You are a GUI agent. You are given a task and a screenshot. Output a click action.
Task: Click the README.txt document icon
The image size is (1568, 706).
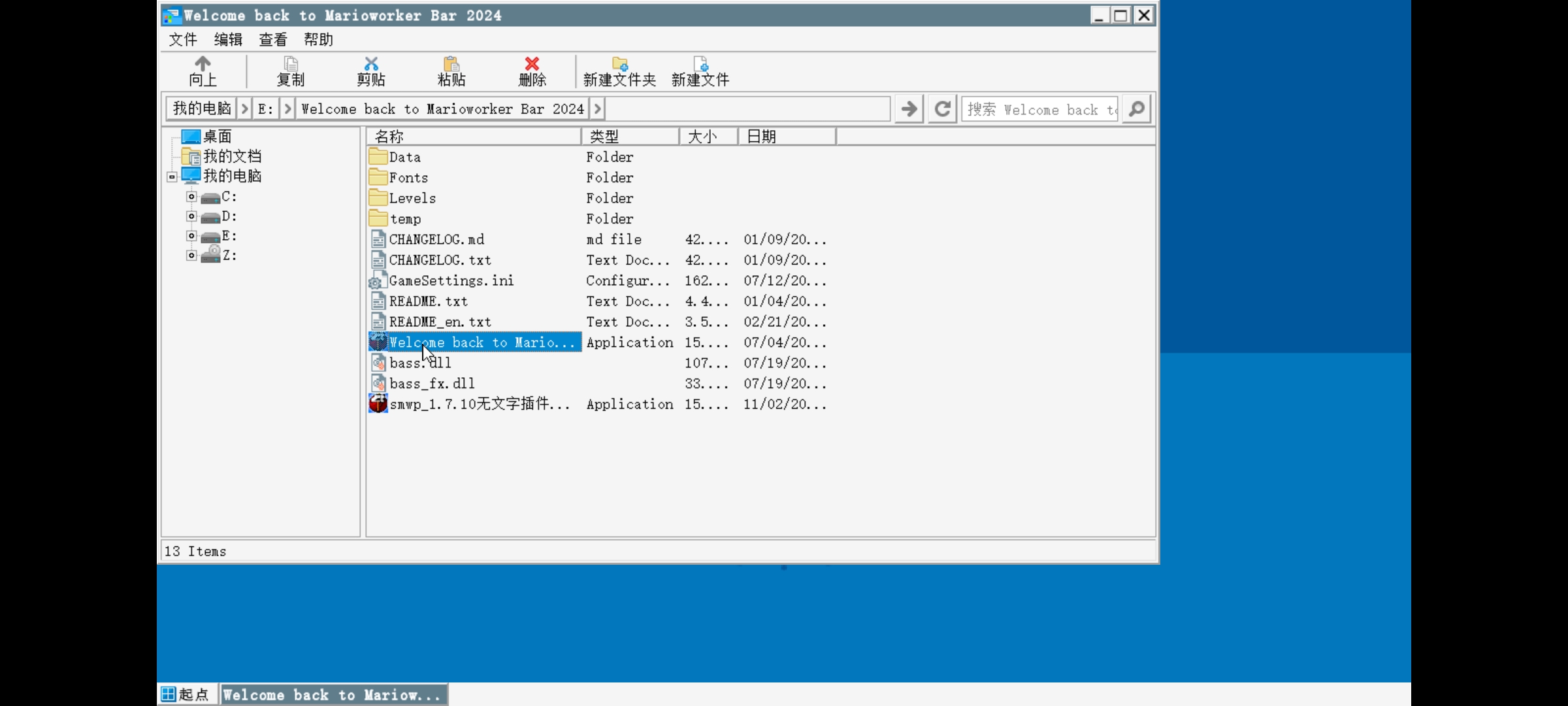(378, 301)
